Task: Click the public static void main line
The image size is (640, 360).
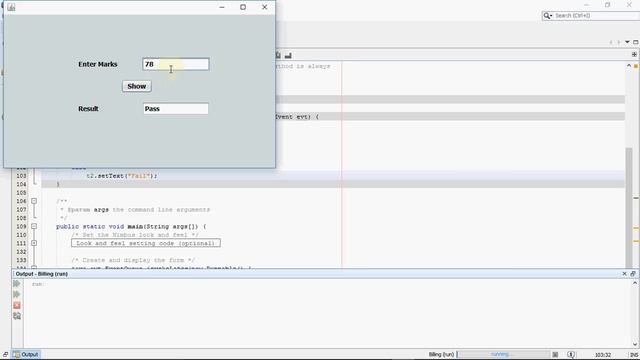Action: click(131, 226)
